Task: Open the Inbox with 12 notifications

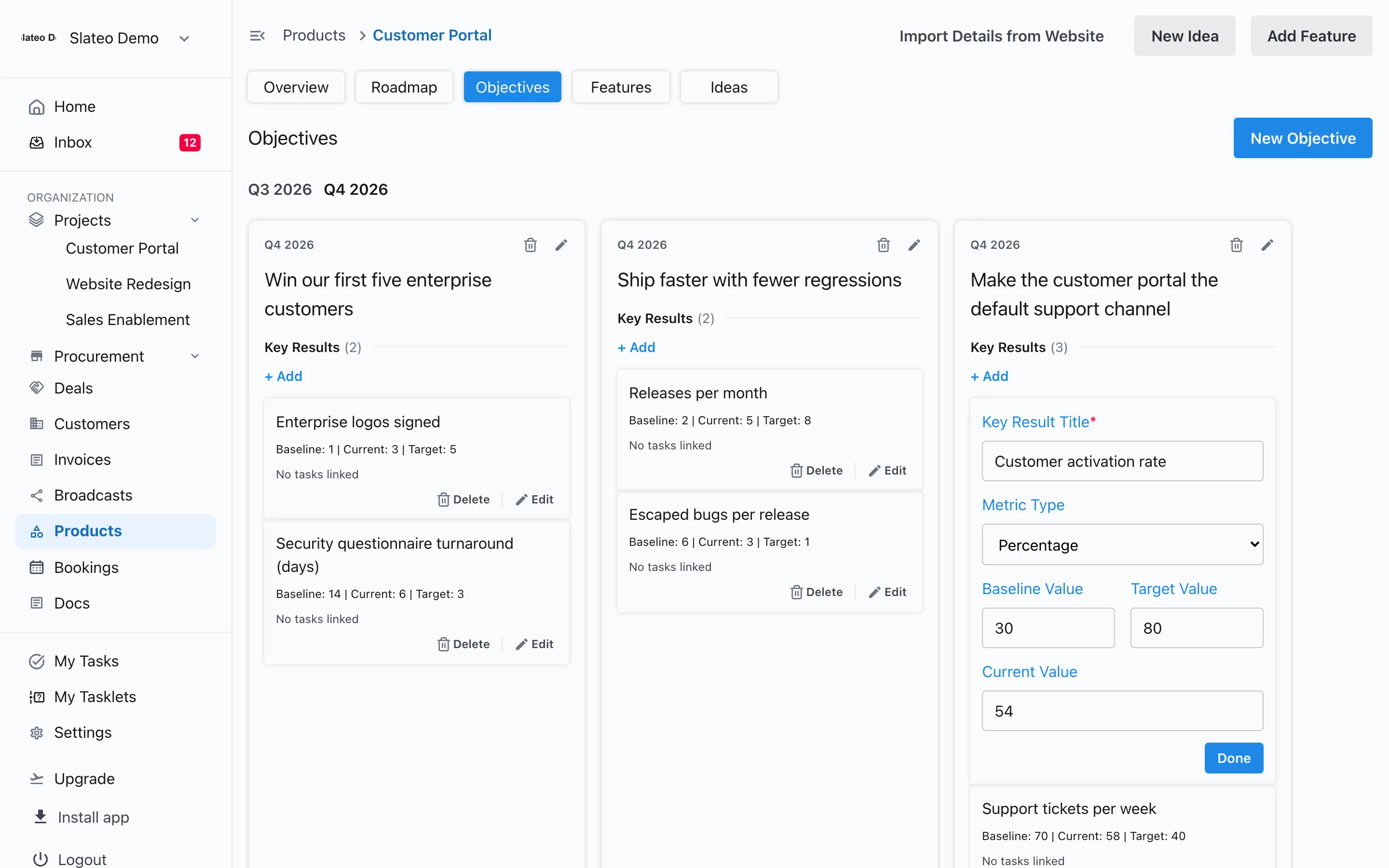Action: coord(115,142)
